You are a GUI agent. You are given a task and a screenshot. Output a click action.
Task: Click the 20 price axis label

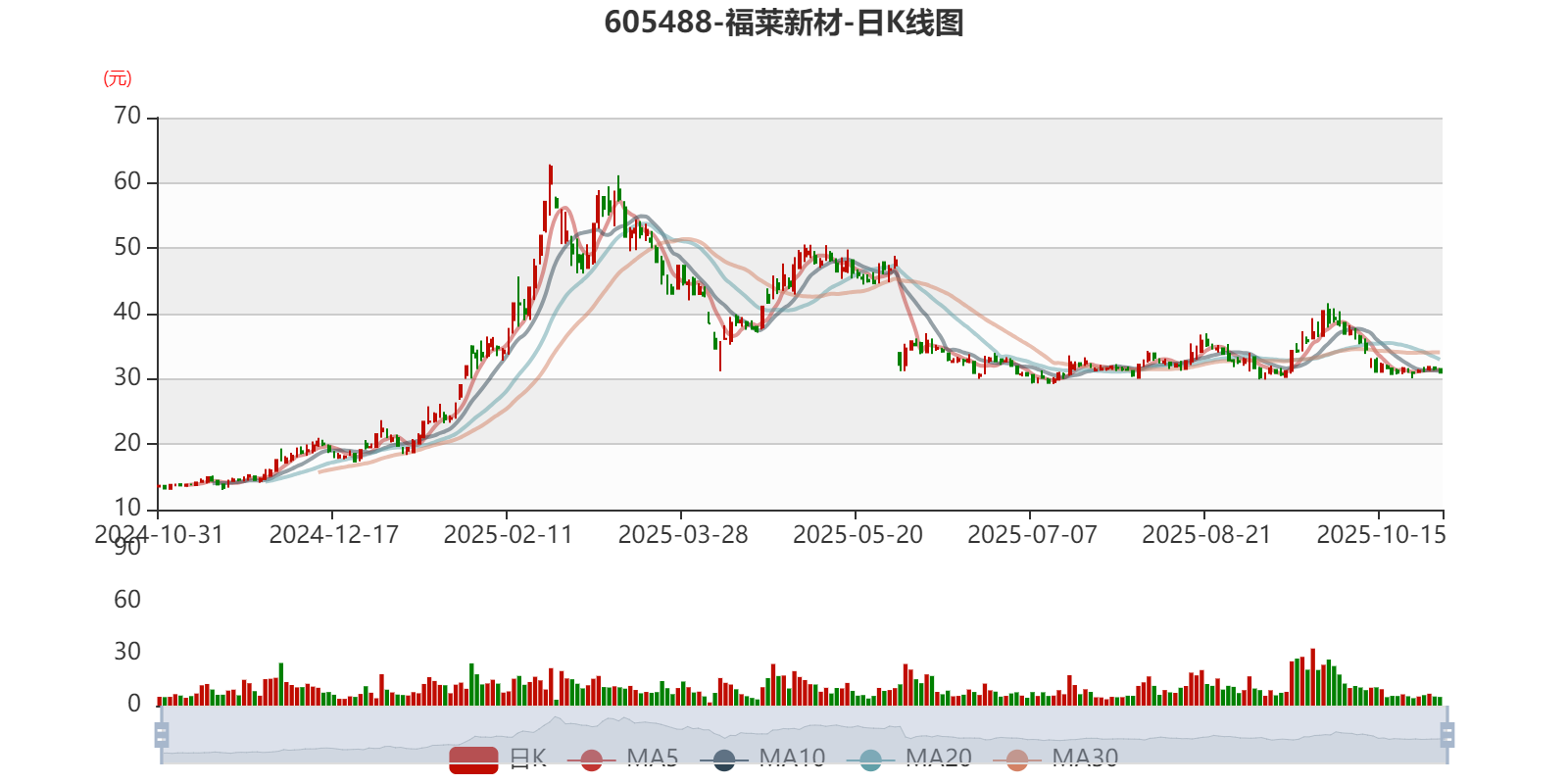(x=127, y=443)
